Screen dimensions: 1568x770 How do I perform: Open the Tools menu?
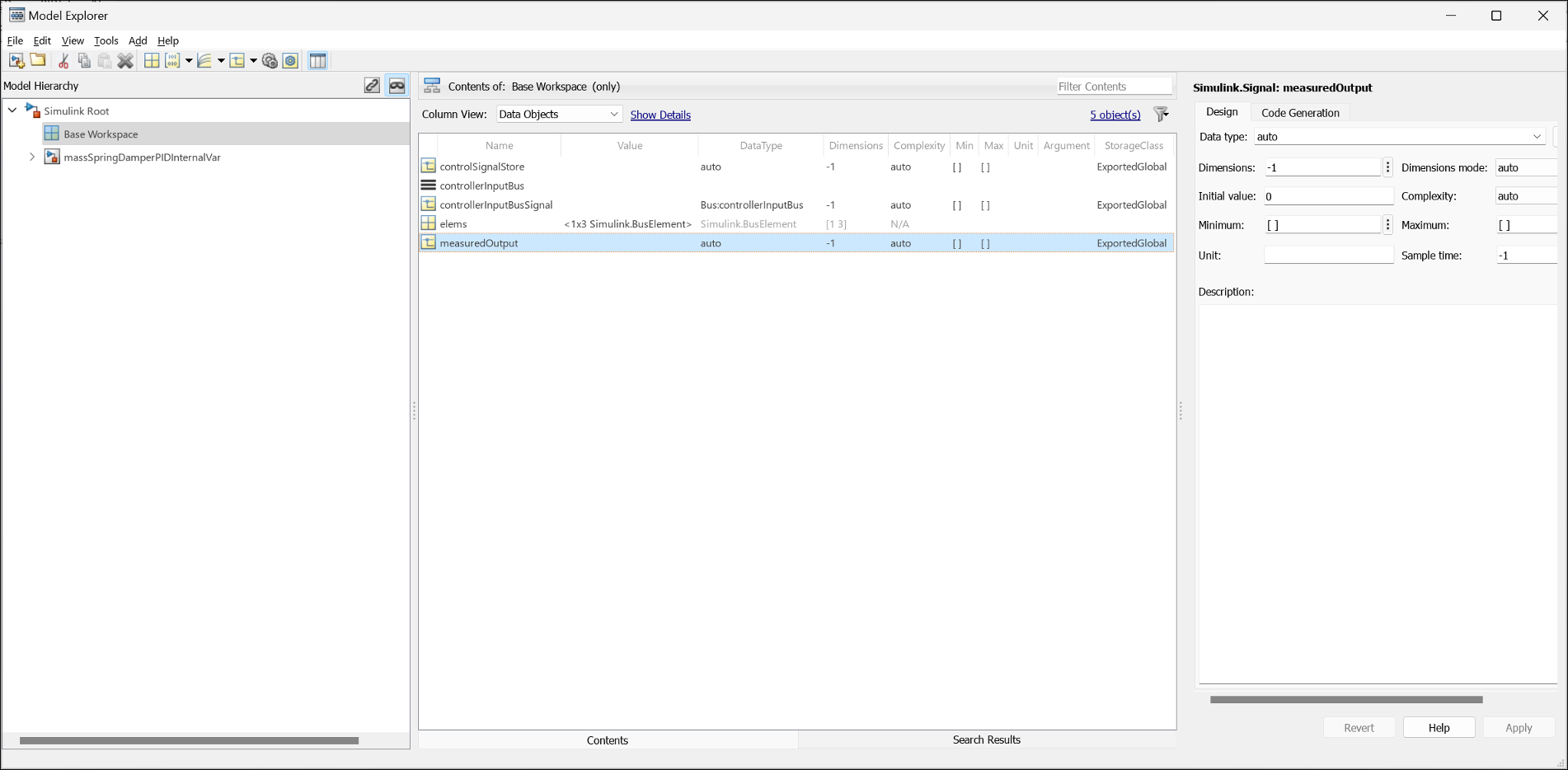pos(106,40)
